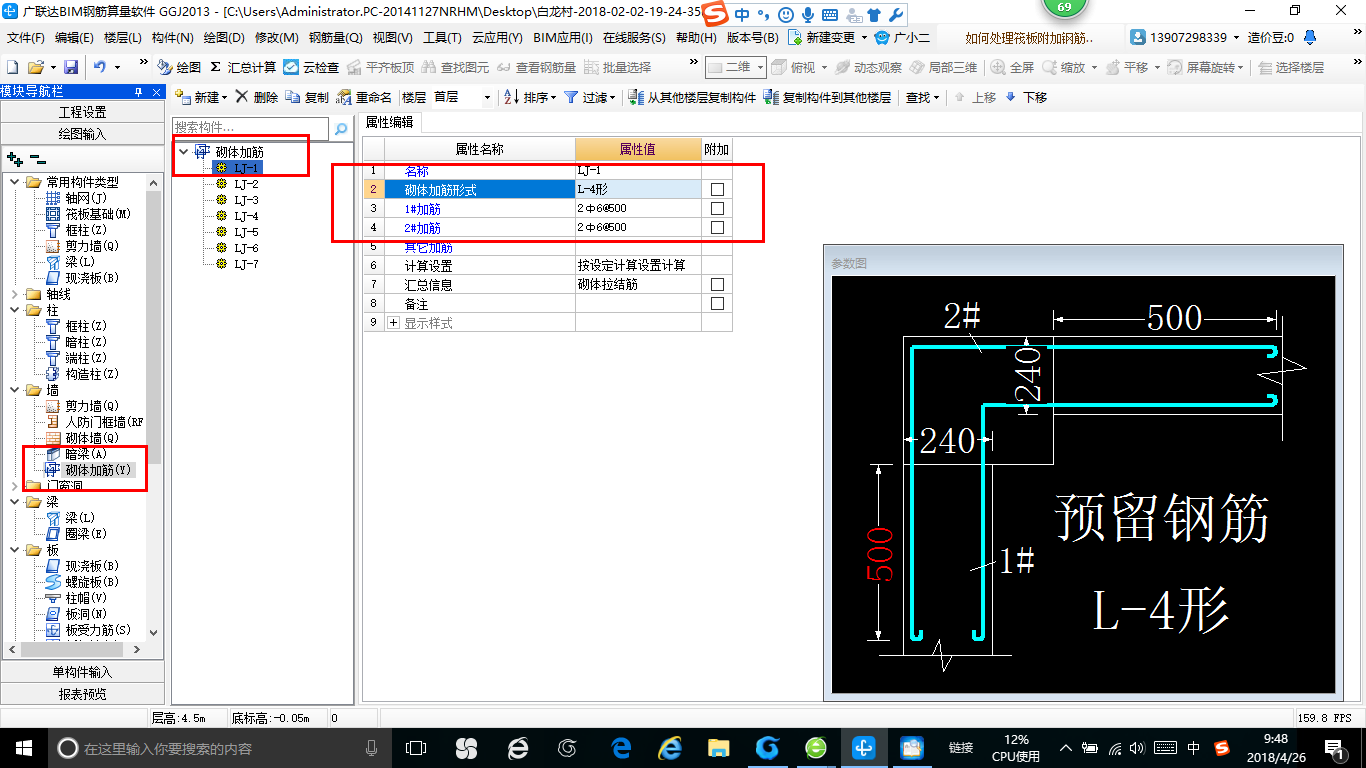Click the 属性编辑 tab
Image resolution: width=1366 pixels, height=768 pixels.
point(390,122)
